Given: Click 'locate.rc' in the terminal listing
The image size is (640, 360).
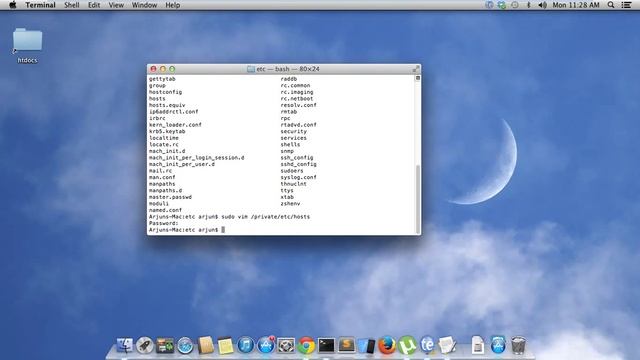Looking at the screenshot, I should (x=164, y=144).
